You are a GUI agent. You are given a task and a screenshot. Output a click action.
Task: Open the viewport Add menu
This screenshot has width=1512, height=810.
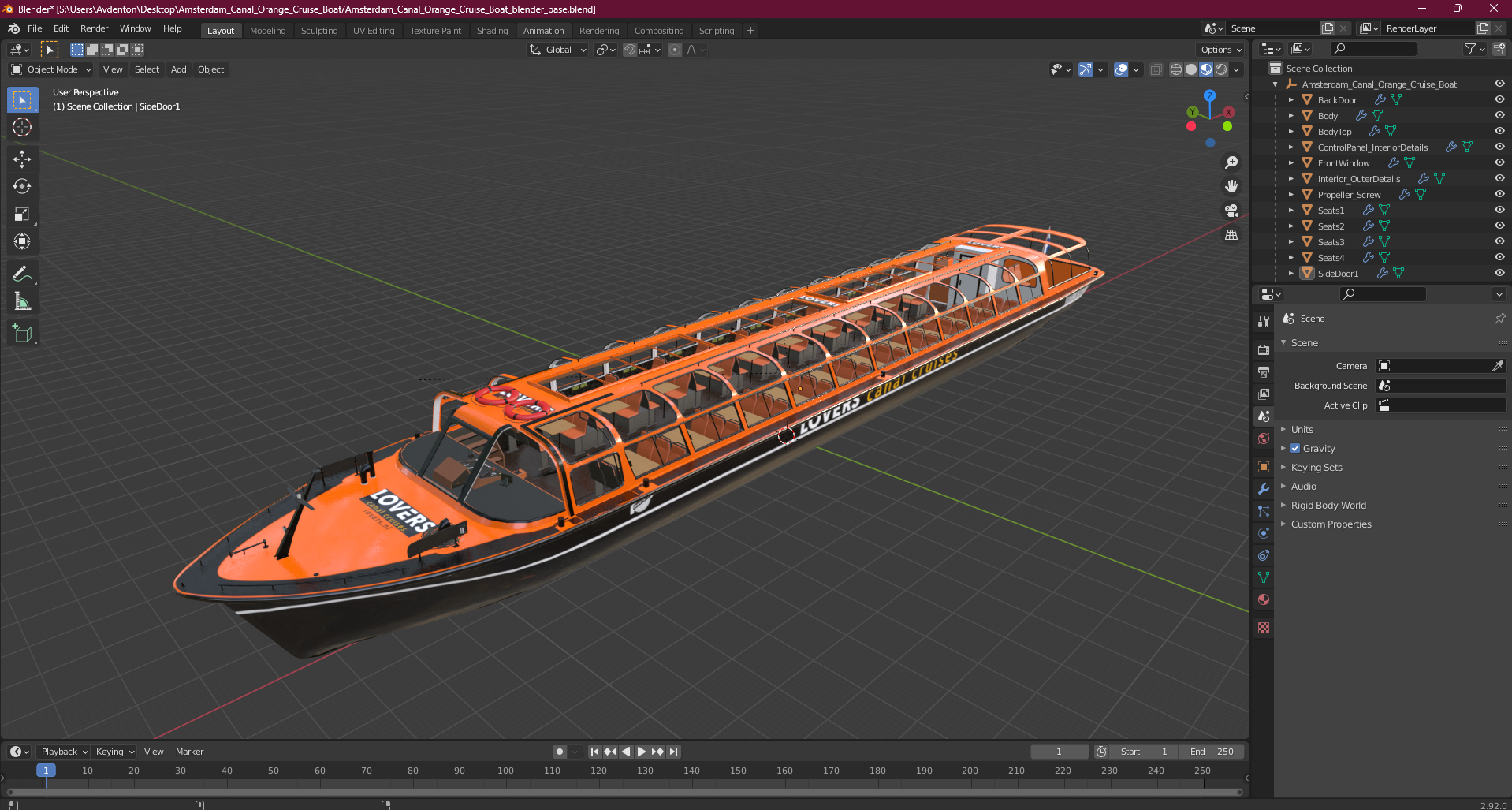point(179,69)
